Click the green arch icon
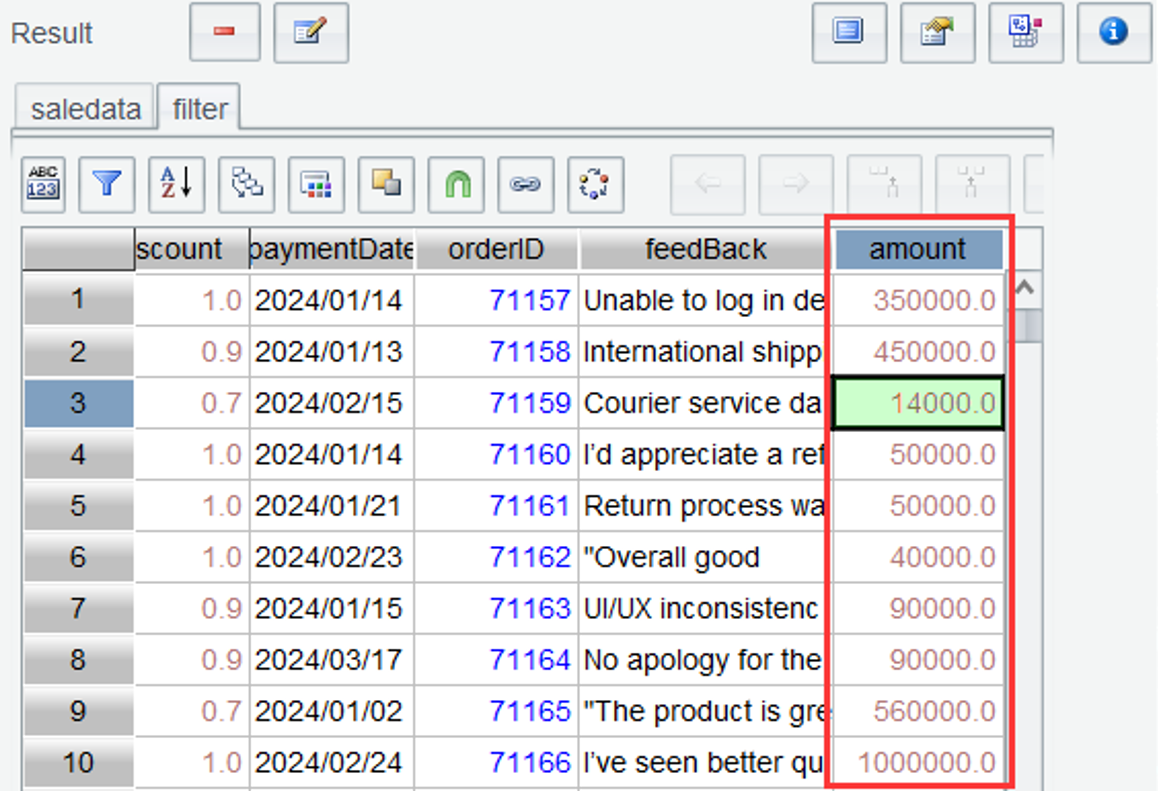Screen dimensions: 1158x791 [x=456, y=184]
